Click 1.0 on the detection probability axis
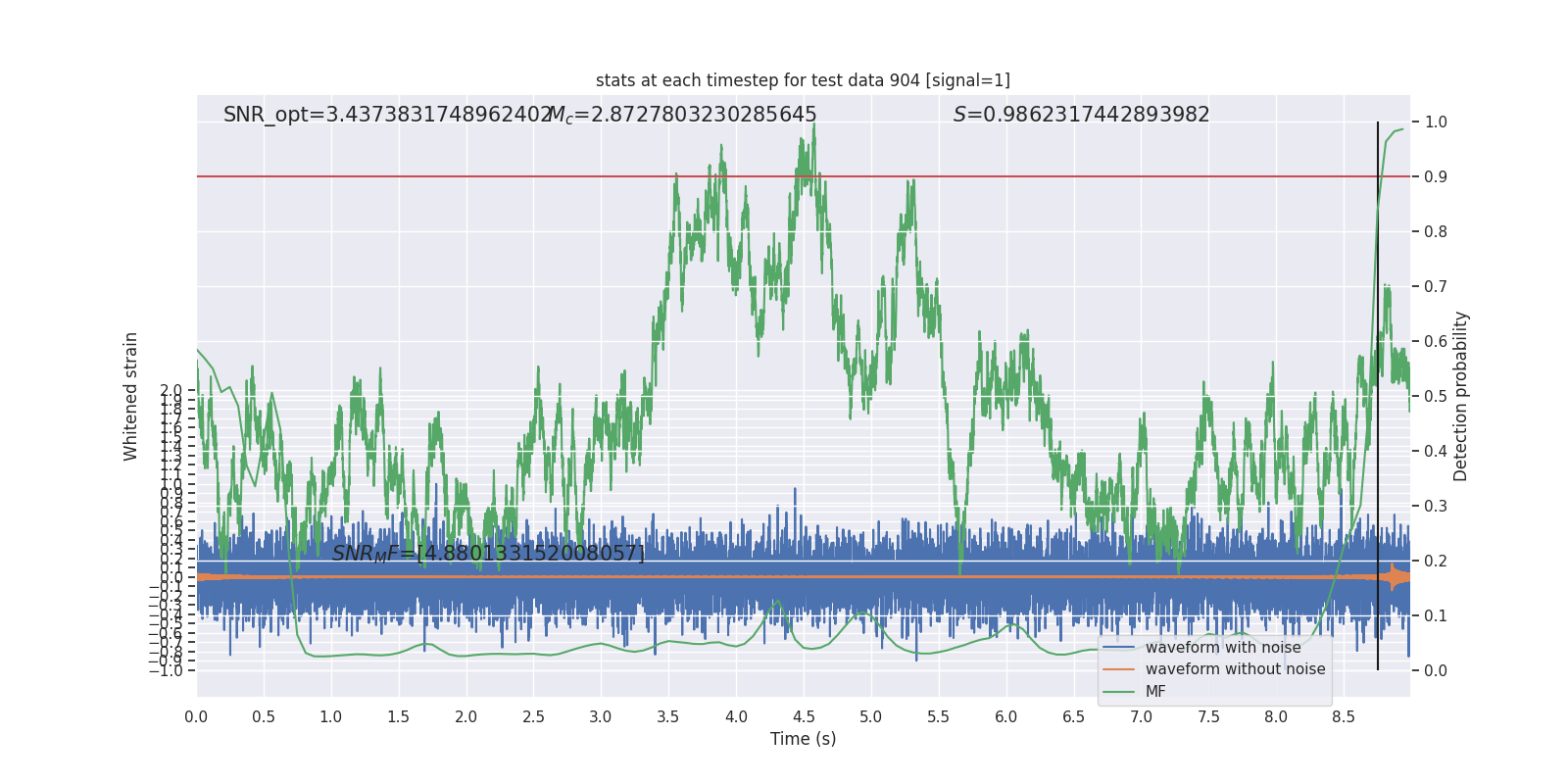Image resolution: width=1568 pixels, height=784 pixels. pos(1436,122)
